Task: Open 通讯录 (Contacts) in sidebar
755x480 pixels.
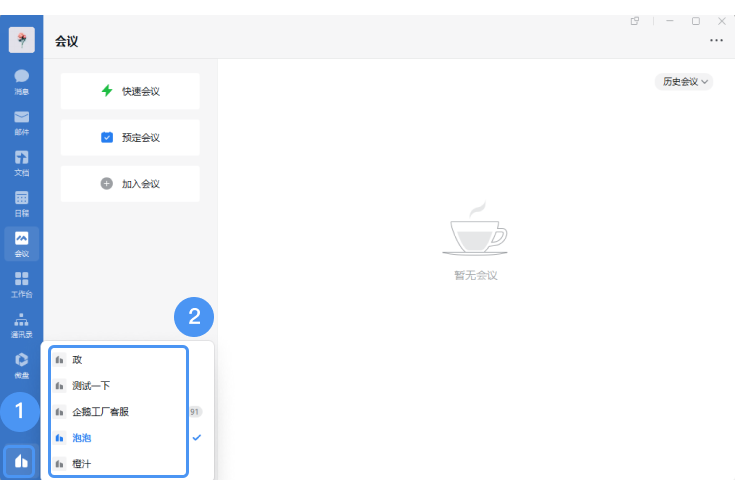Action: pyautogui.click(x=21, y=325)
